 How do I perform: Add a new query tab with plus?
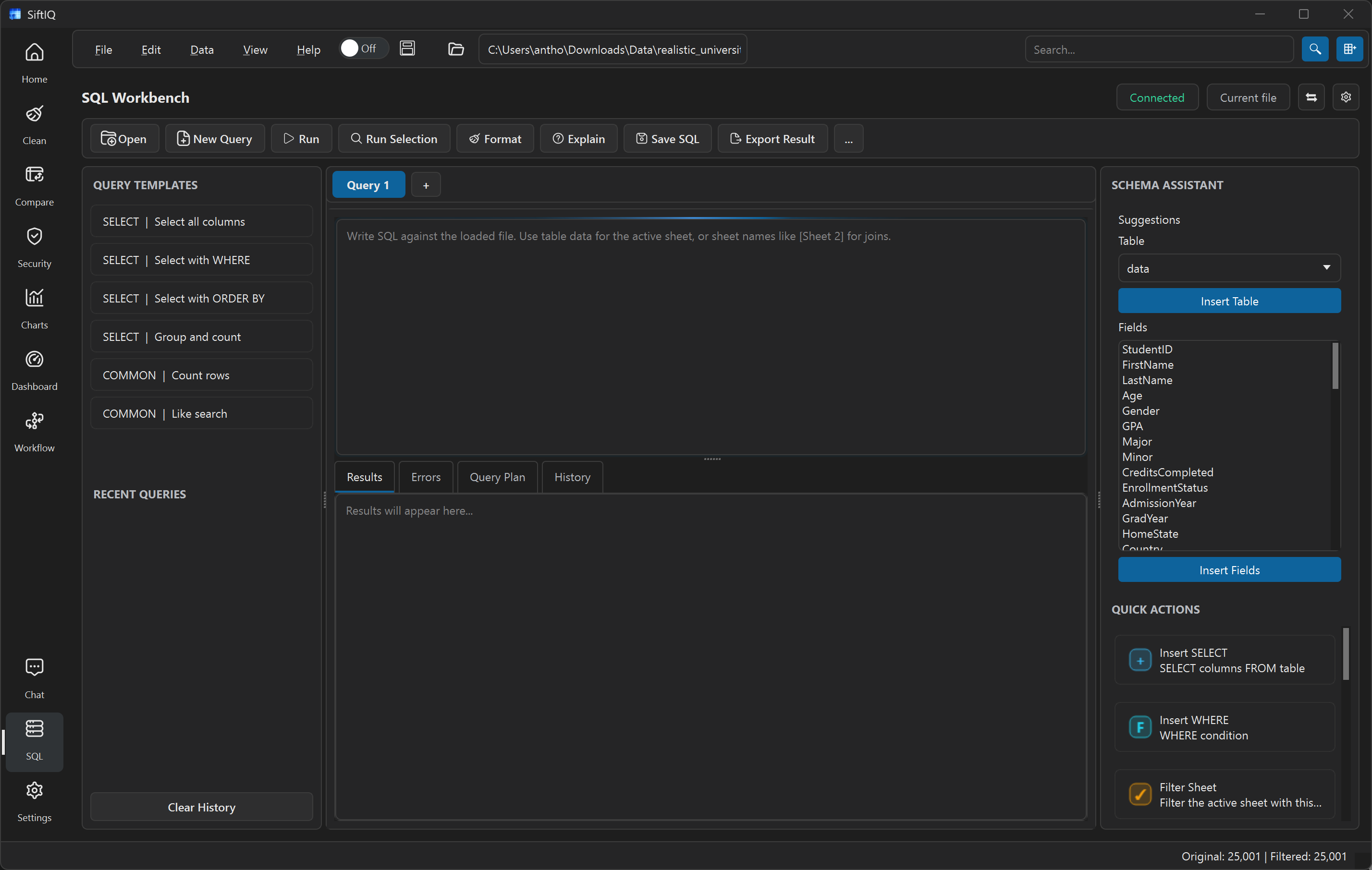click(x=426, y=185)
